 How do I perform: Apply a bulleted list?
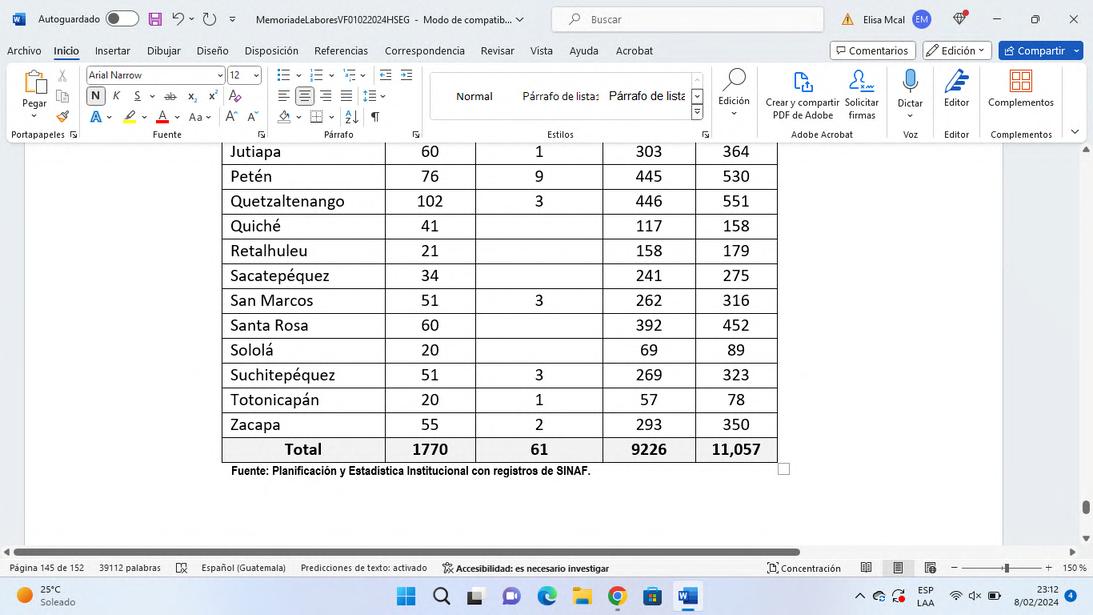point(283,75)
